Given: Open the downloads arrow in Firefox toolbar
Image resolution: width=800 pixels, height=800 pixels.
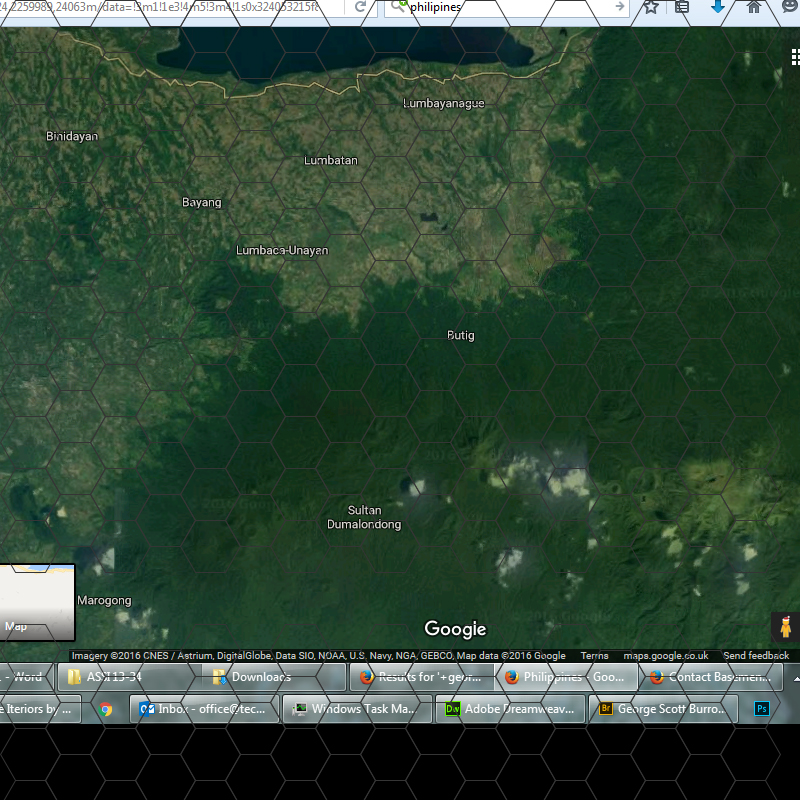Looking at the screenshot, I should click(x=717, y=6).
